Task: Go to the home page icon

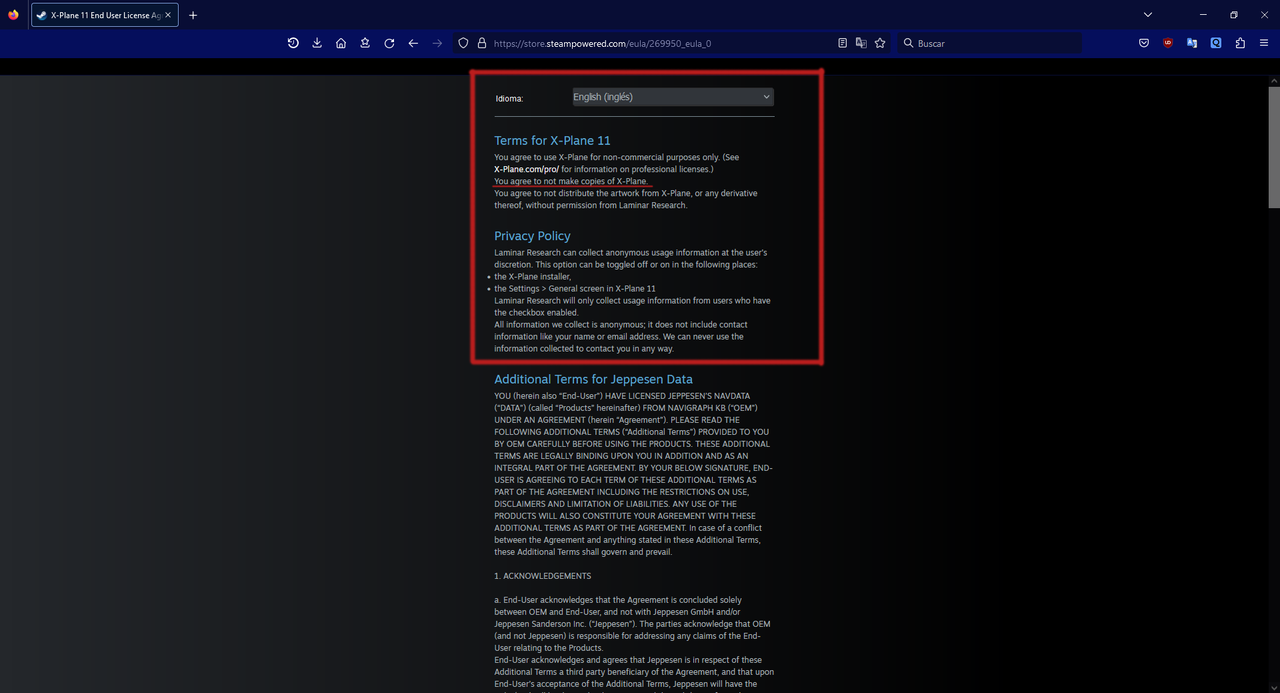Action: [x=341, y=43]
